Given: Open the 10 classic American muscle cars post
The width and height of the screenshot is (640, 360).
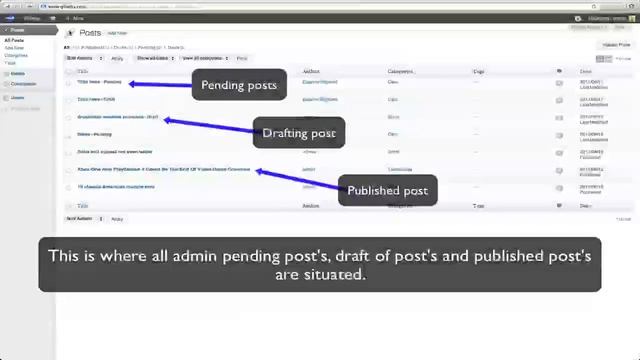Looking at the screenshot, I should point(116,187).
